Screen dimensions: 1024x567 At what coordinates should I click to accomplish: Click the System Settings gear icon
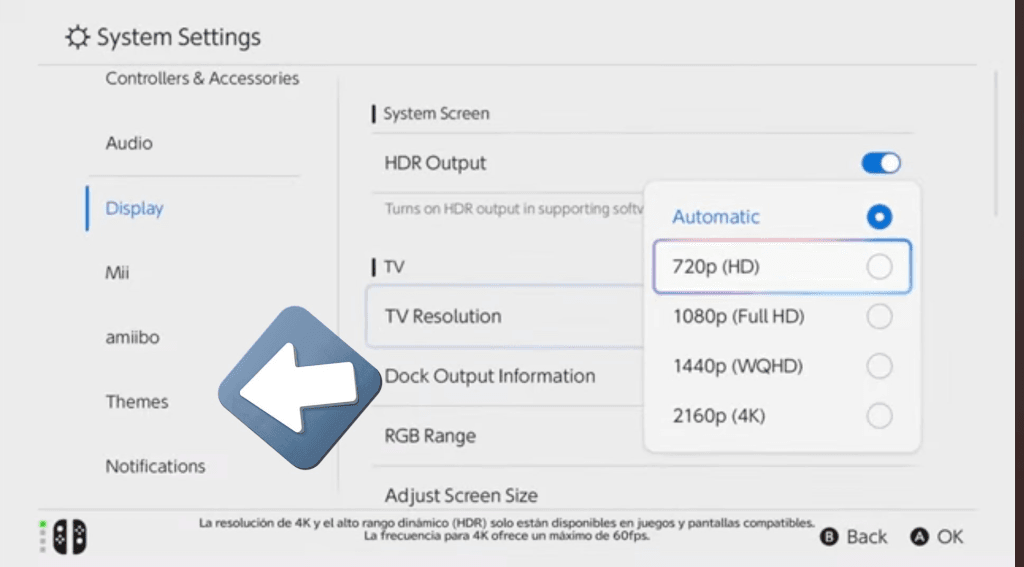[77, 38]
